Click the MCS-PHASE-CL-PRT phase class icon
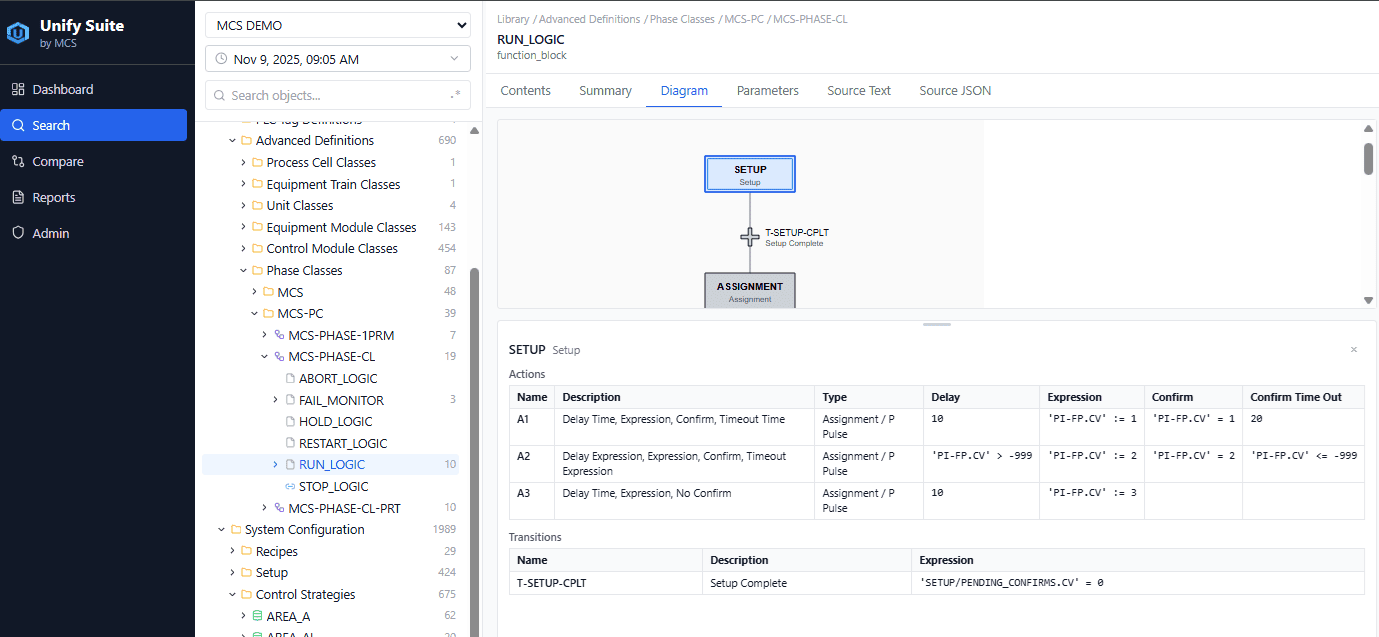1379x637 pixels. 280,508
